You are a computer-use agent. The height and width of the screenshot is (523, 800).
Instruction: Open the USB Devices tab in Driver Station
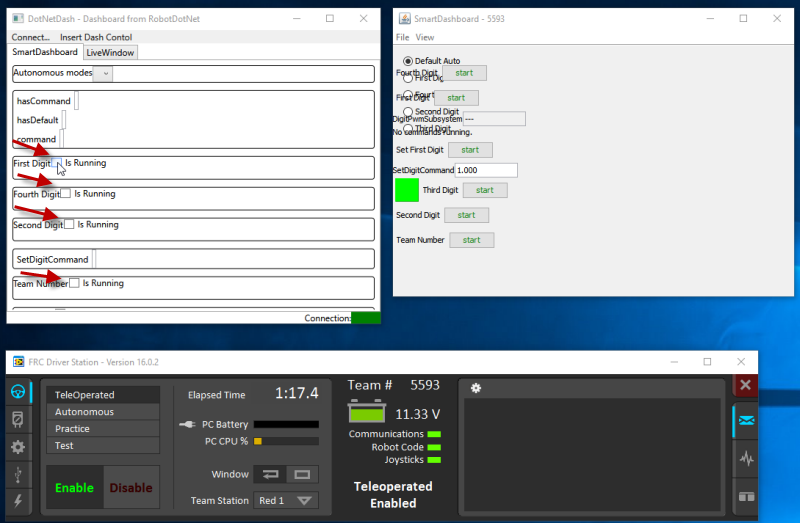point(18,475)
